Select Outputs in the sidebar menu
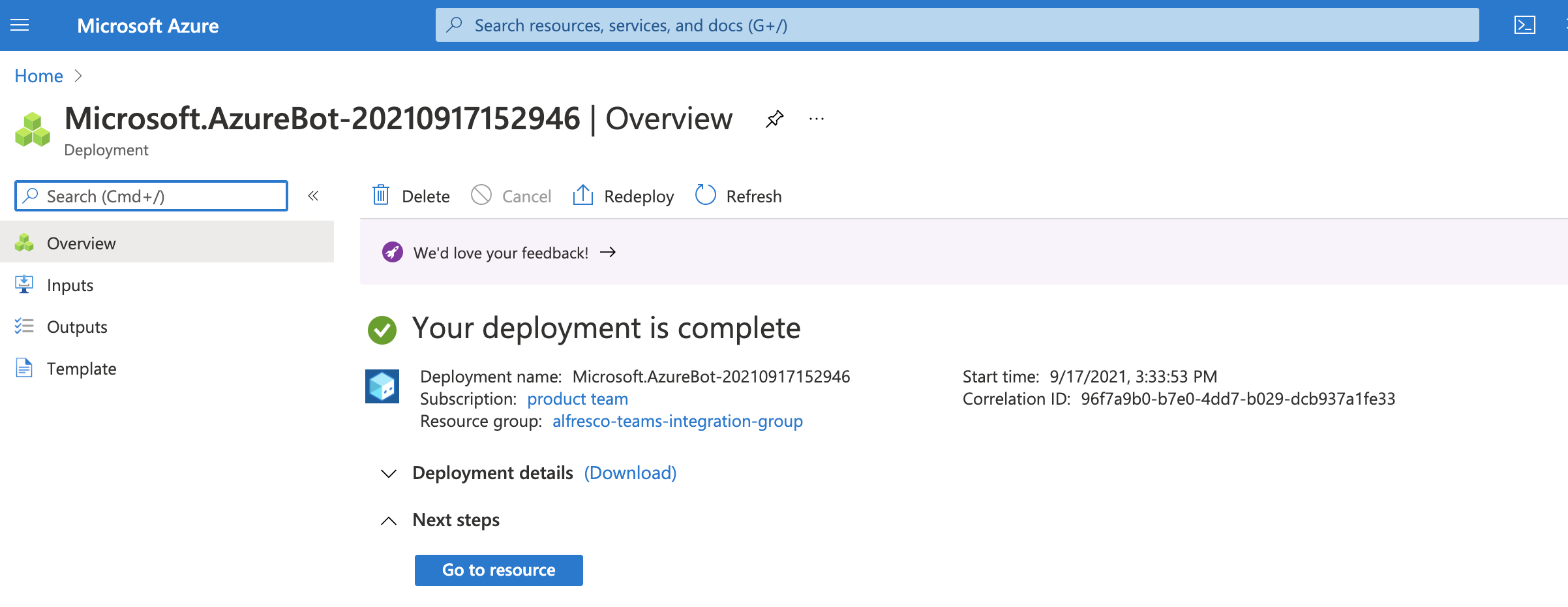The image size is (1568, 607). (x=77, y=327)
